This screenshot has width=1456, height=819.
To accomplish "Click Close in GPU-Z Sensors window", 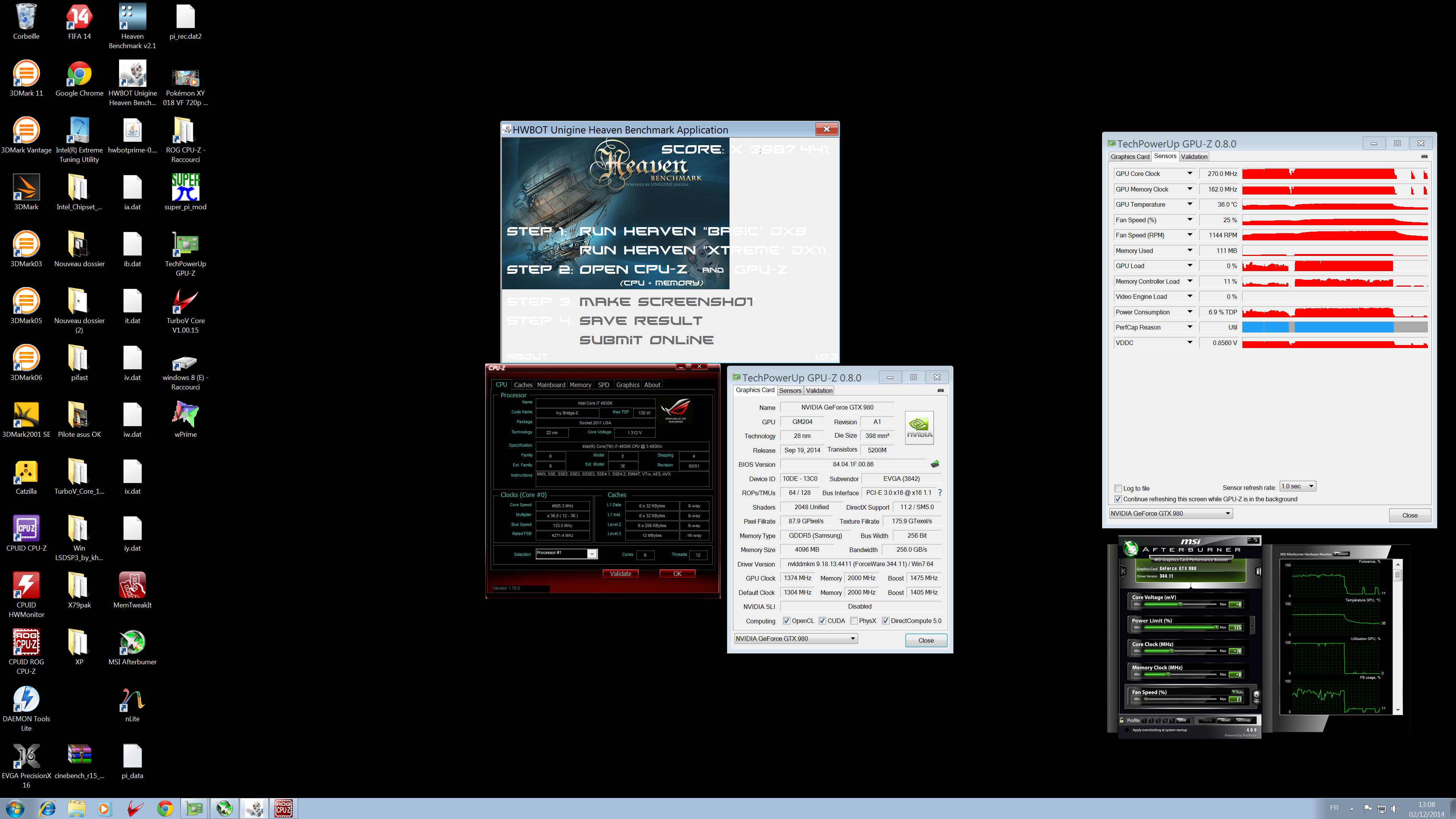I will coord(1410,515).
